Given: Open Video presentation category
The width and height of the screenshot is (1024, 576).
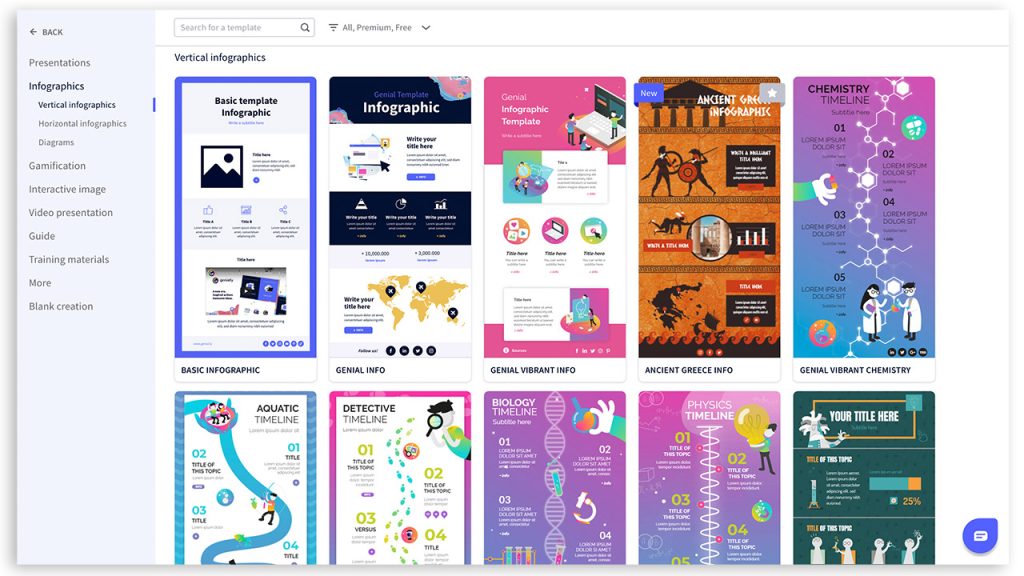Looking at the screenshot, I should click(71, 213).
